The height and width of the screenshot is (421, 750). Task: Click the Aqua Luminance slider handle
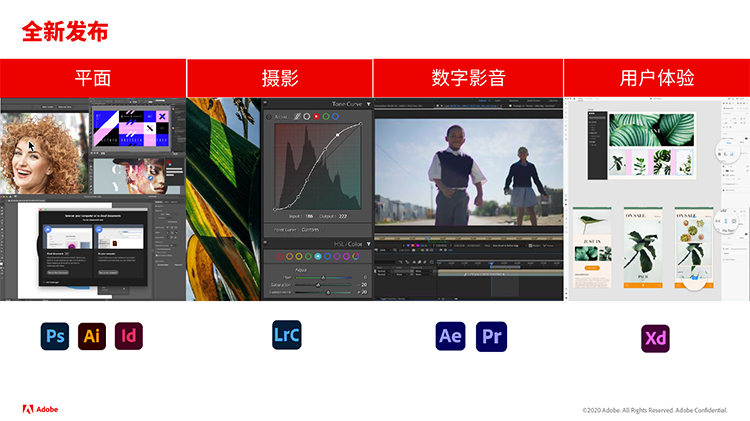point(328,292)
